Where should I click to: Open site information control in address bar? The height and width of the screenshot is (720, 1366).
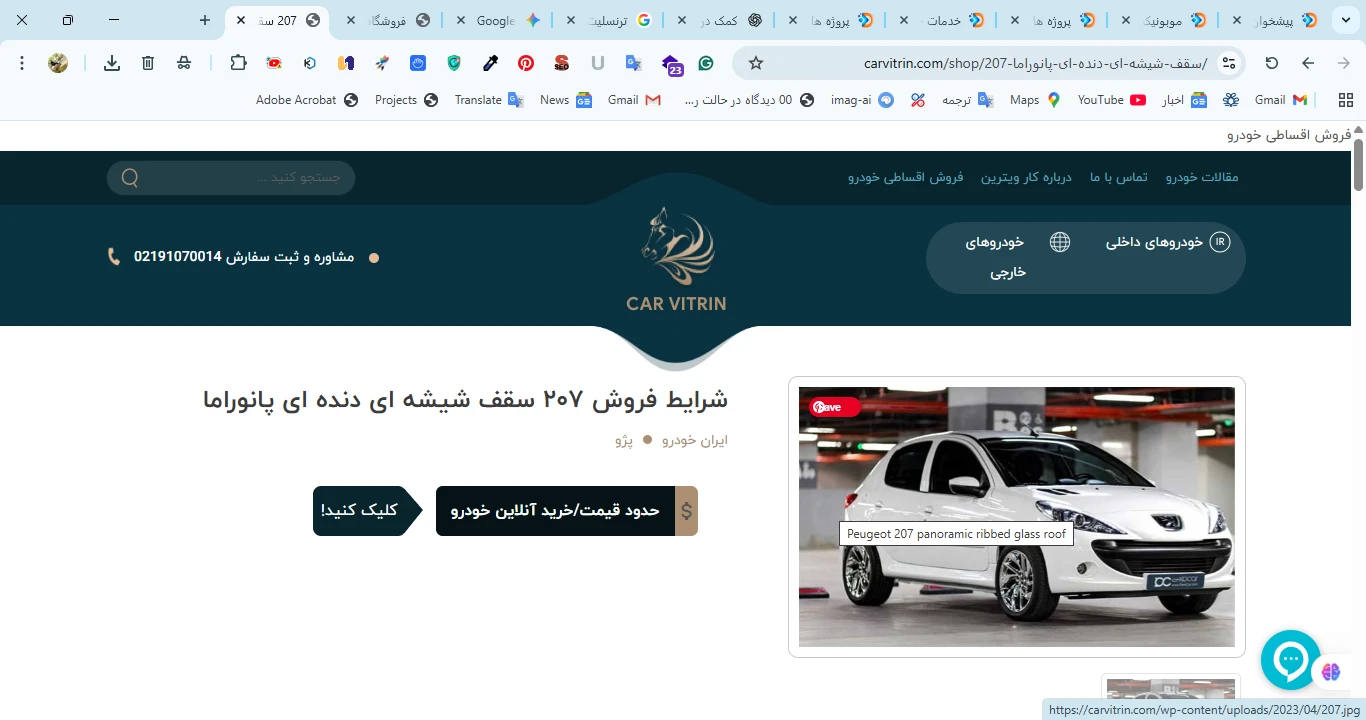point(1230,63)
